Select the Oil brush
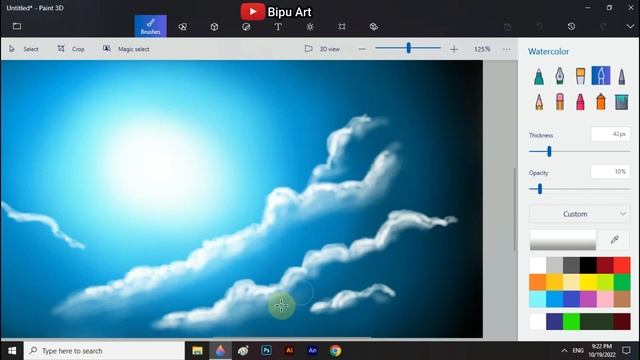This screenshot has width=640, height=360. 580,76
